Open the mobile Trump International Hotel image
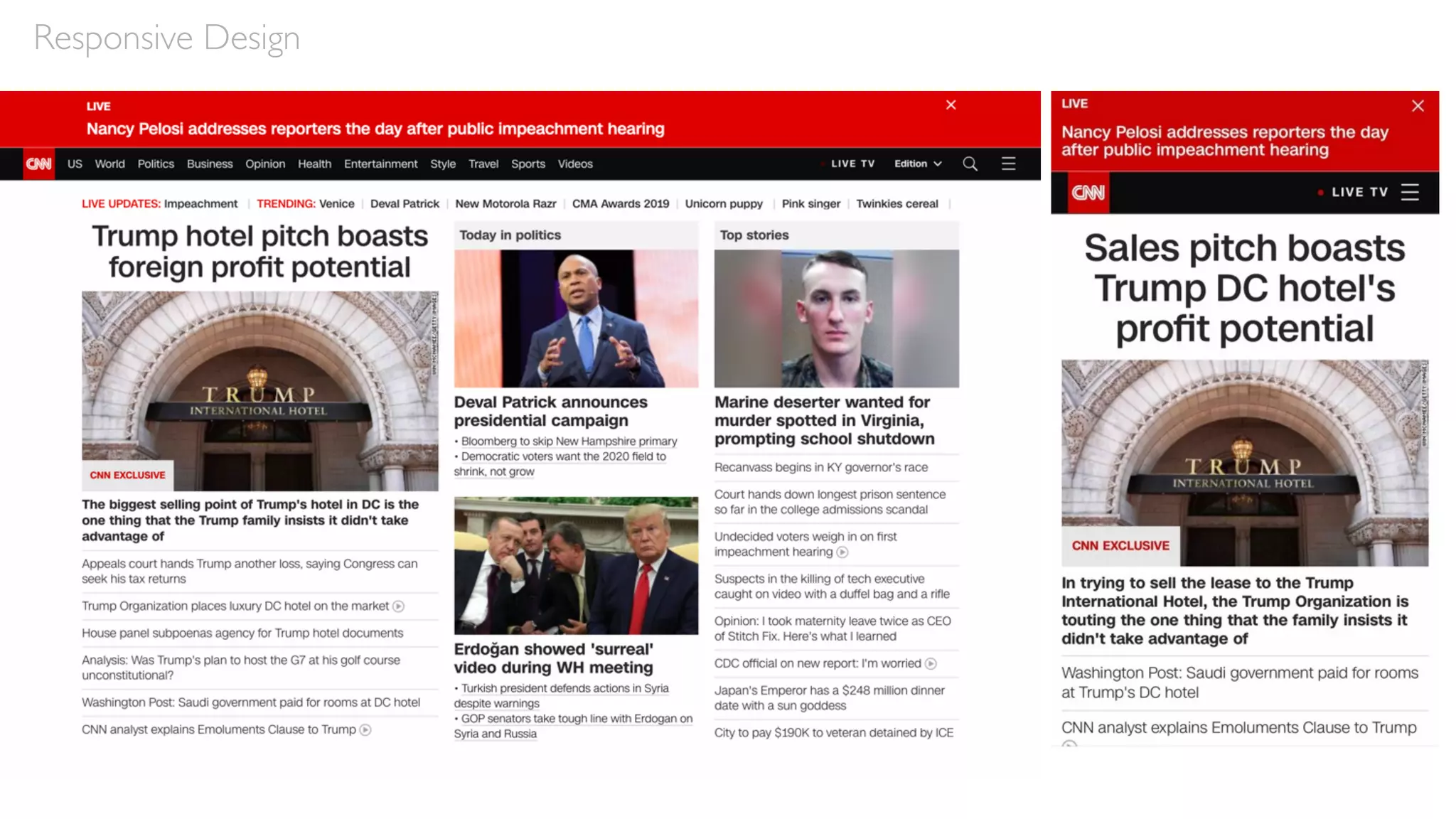Screen dimensions: 1456x819 coord(1245,463)
